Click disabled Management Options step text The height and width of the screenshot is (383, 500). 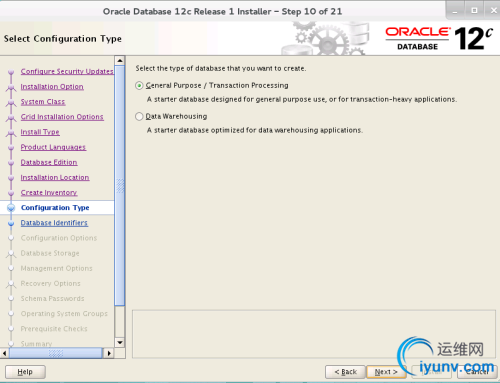[56, 268]
